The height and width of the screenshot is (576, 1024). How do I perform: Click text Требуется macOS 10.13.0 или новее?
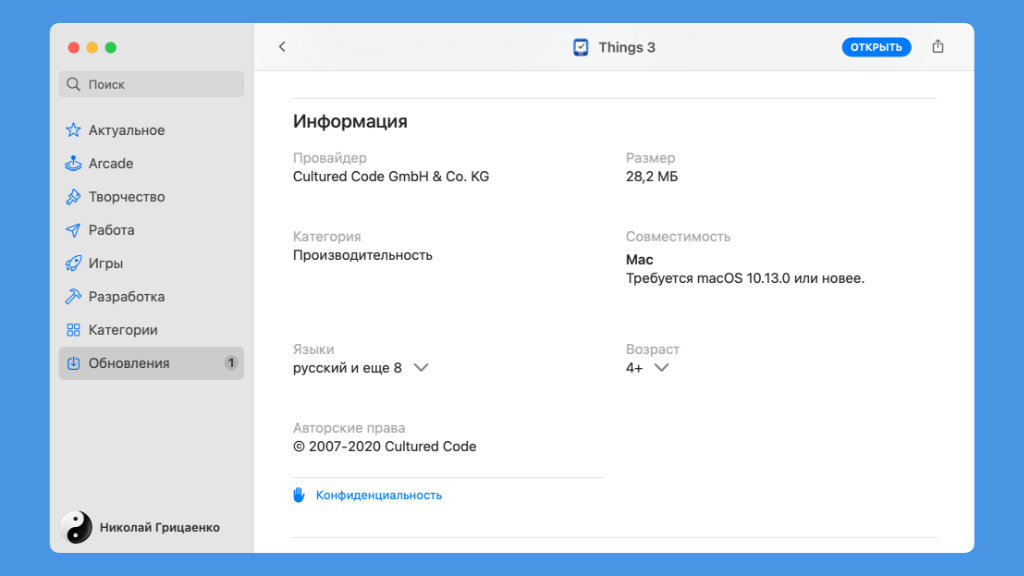(x=745, y=278)
